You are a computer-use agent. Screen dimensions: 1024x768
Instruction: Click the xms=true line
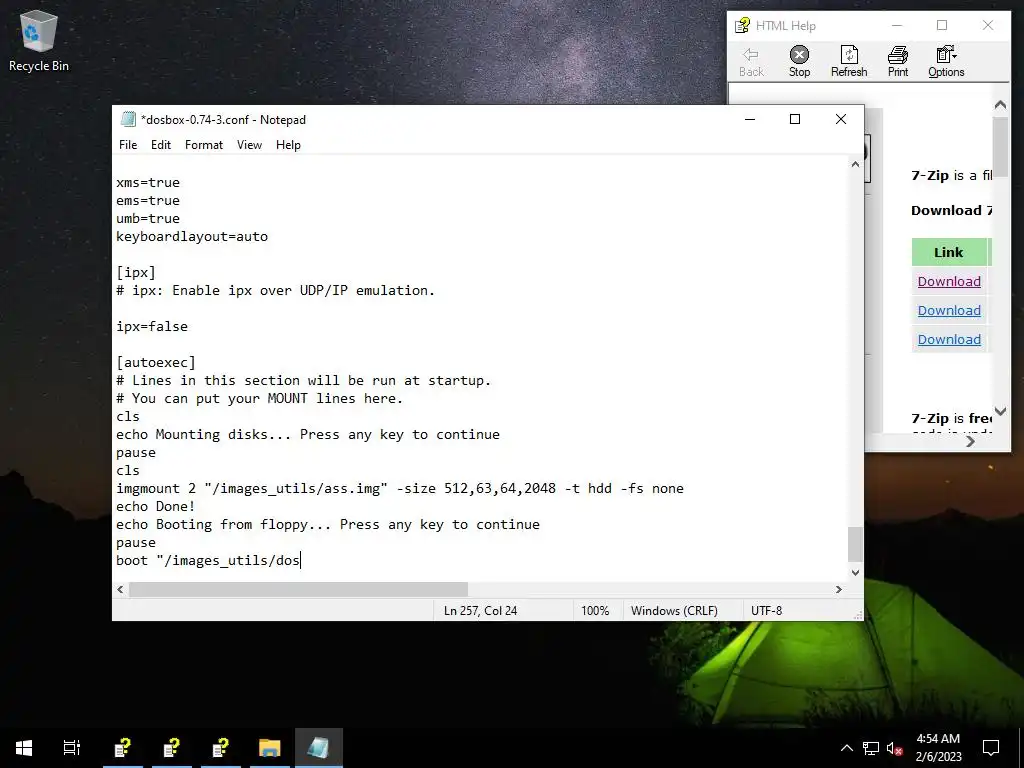point(148,182)
